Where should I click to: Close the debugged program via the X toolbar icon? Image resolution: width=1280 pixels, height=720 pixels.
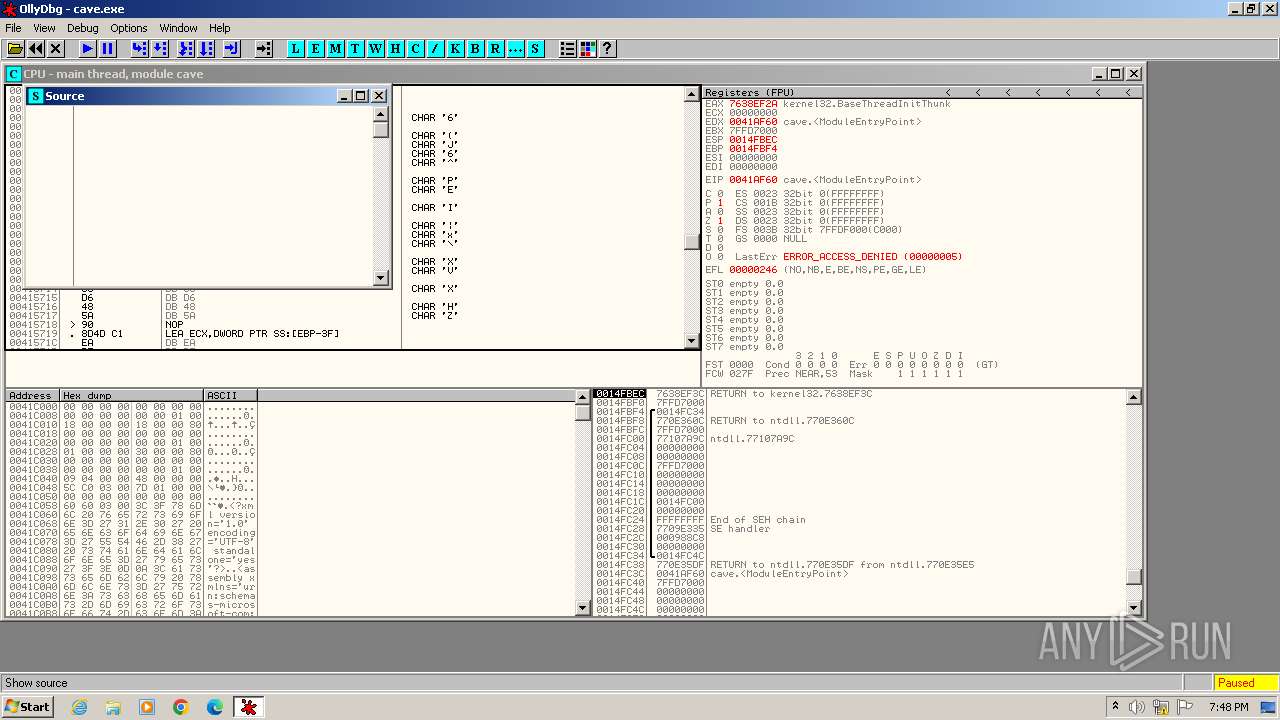pyautogui.click(x=56, y=48)
